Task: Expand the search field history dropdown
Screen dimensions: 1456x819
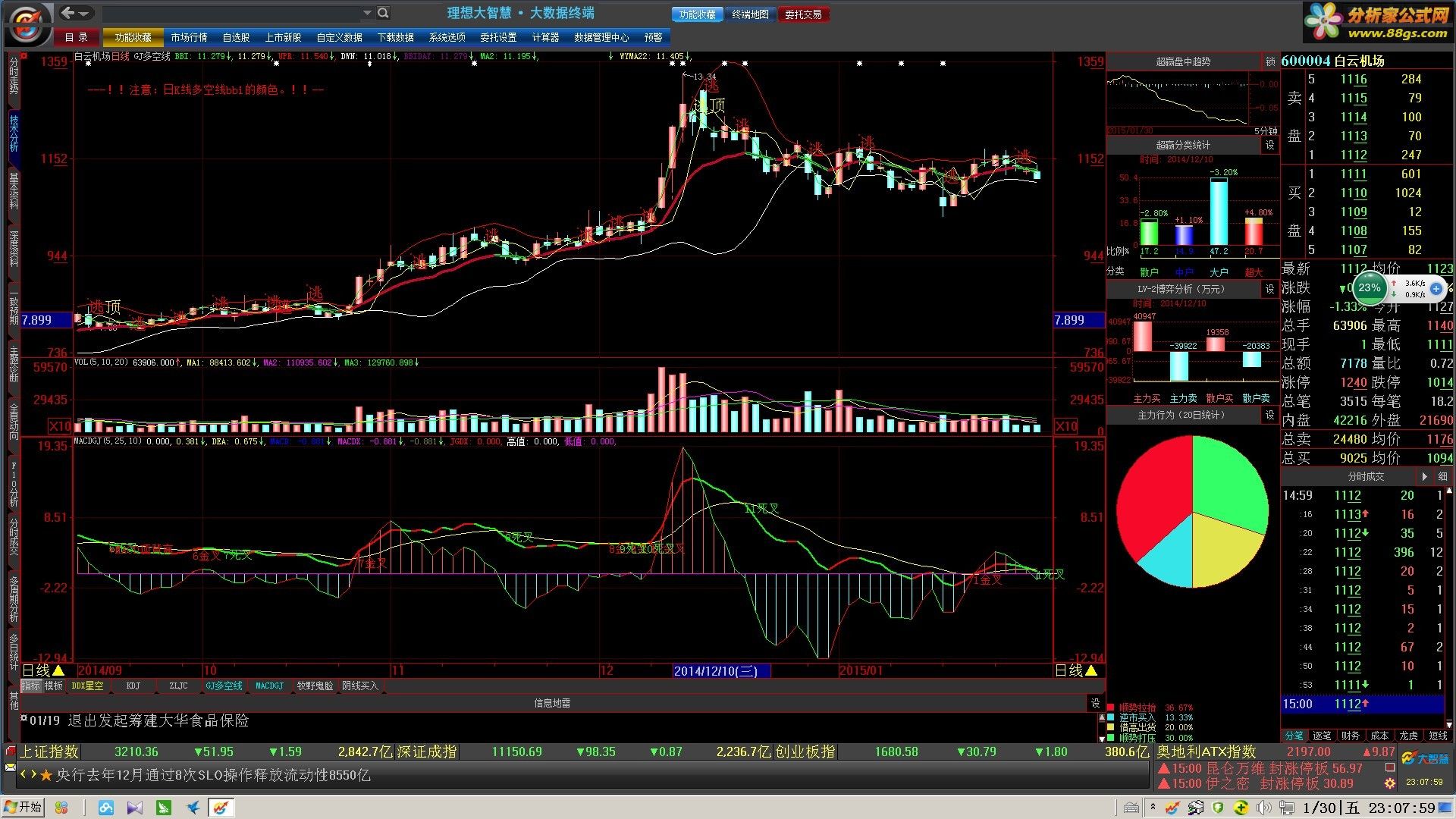Action: [367, 13]
